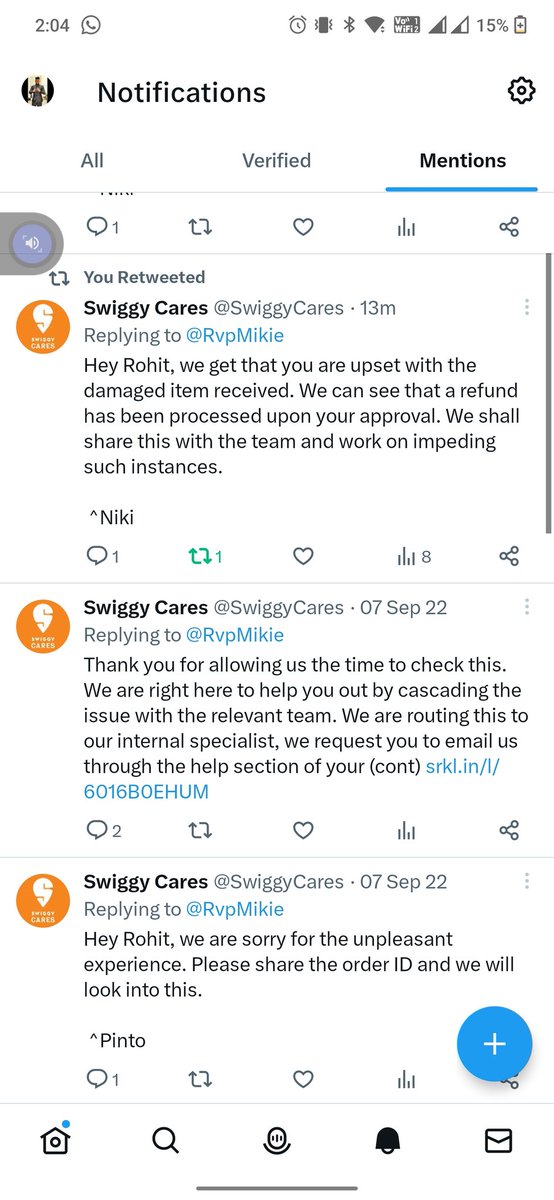This screenshot has height=1200, width=554.
Task: Open notification settings gear icon
Action: [x=521, y=91]
